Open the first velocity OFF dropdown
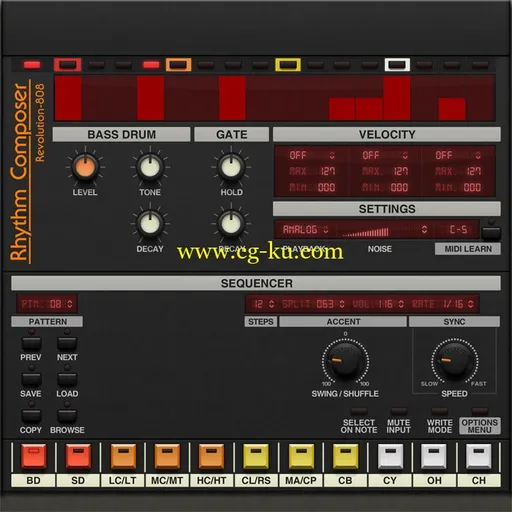This screenshot has width=512, height=512. click(x=312, y=155)
